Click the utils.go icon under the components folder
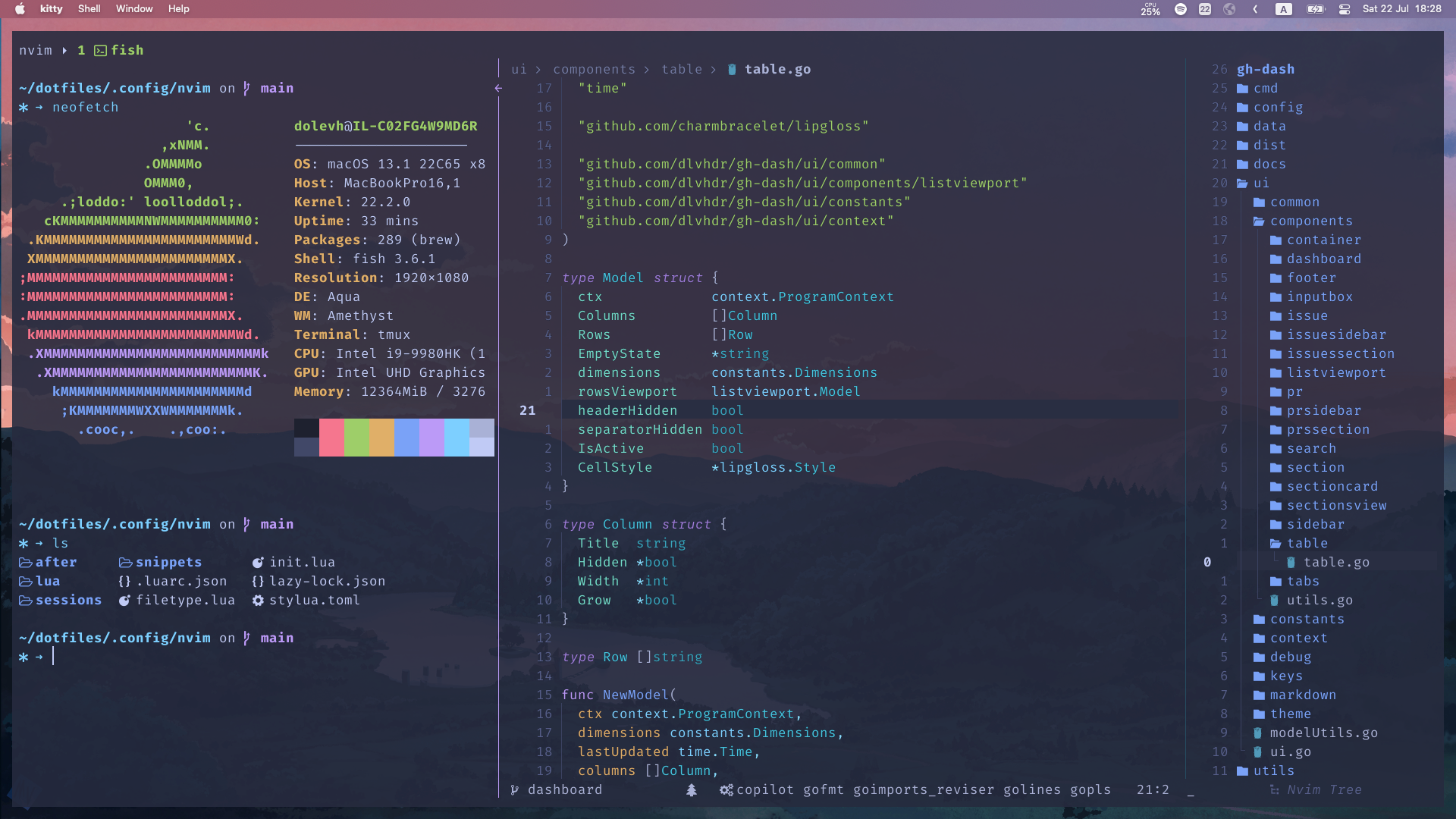 coord(1276,600)
